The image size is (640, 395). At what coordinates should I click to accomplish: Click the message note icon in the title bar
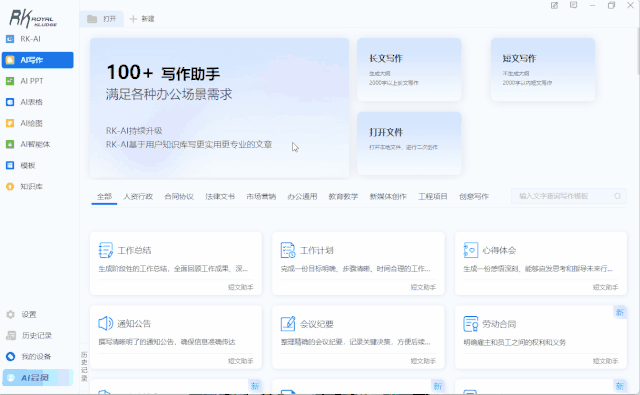[x=573, y=5]
